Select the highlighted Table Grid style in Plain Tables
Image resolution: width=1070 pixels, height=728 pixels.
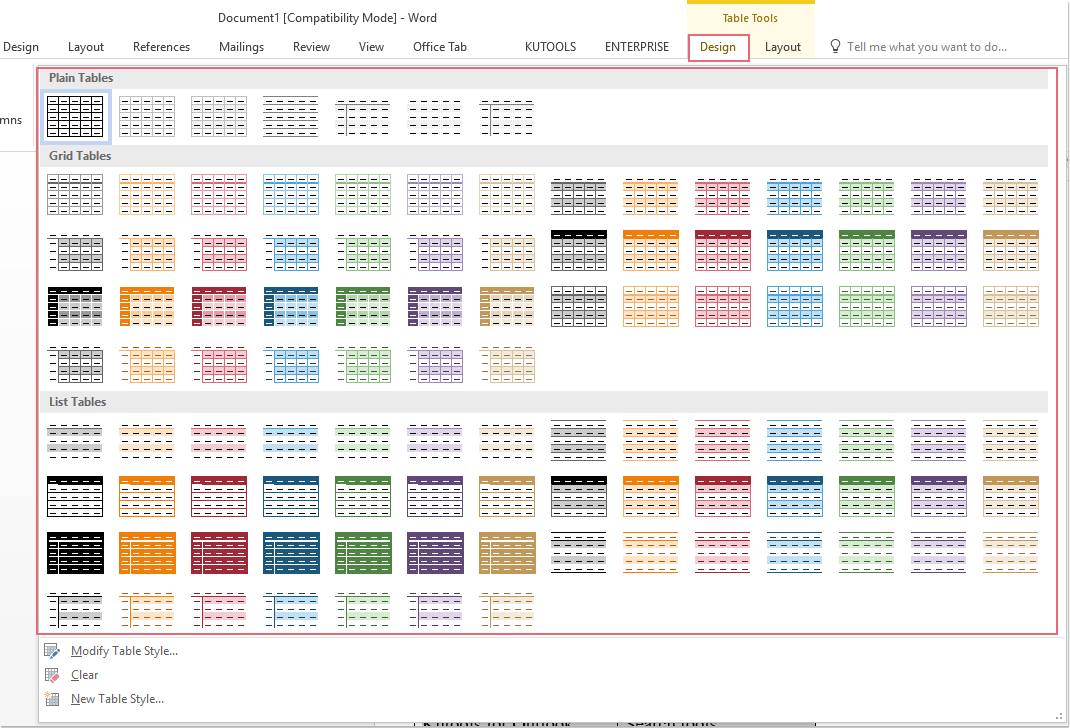point(75,116)
